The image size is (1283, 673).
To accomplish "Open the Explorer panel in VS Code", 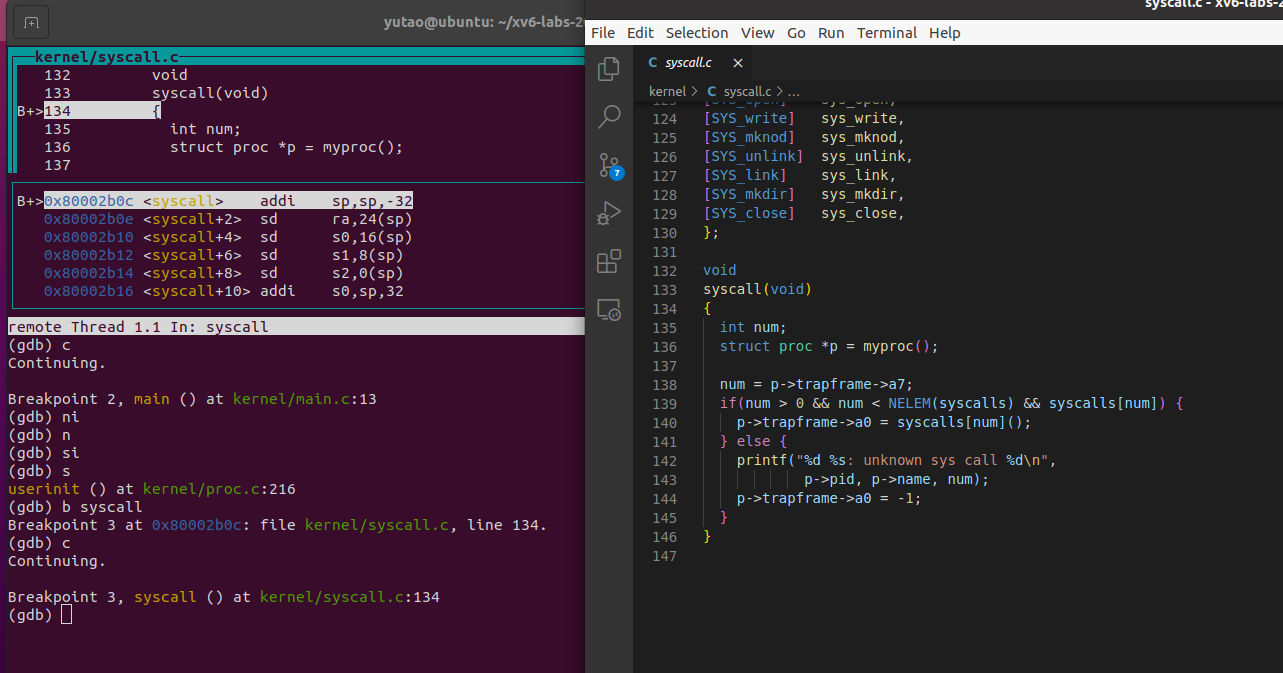I will tap(609, 69).
